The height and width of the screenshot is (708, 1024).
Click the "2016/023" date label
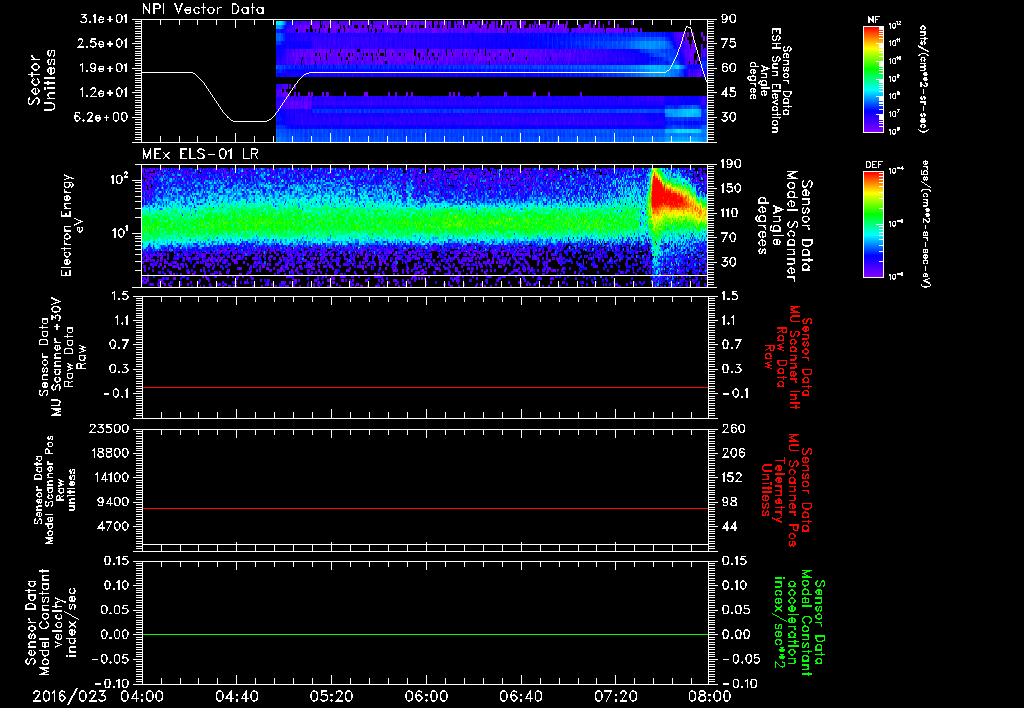click(69, 696)
